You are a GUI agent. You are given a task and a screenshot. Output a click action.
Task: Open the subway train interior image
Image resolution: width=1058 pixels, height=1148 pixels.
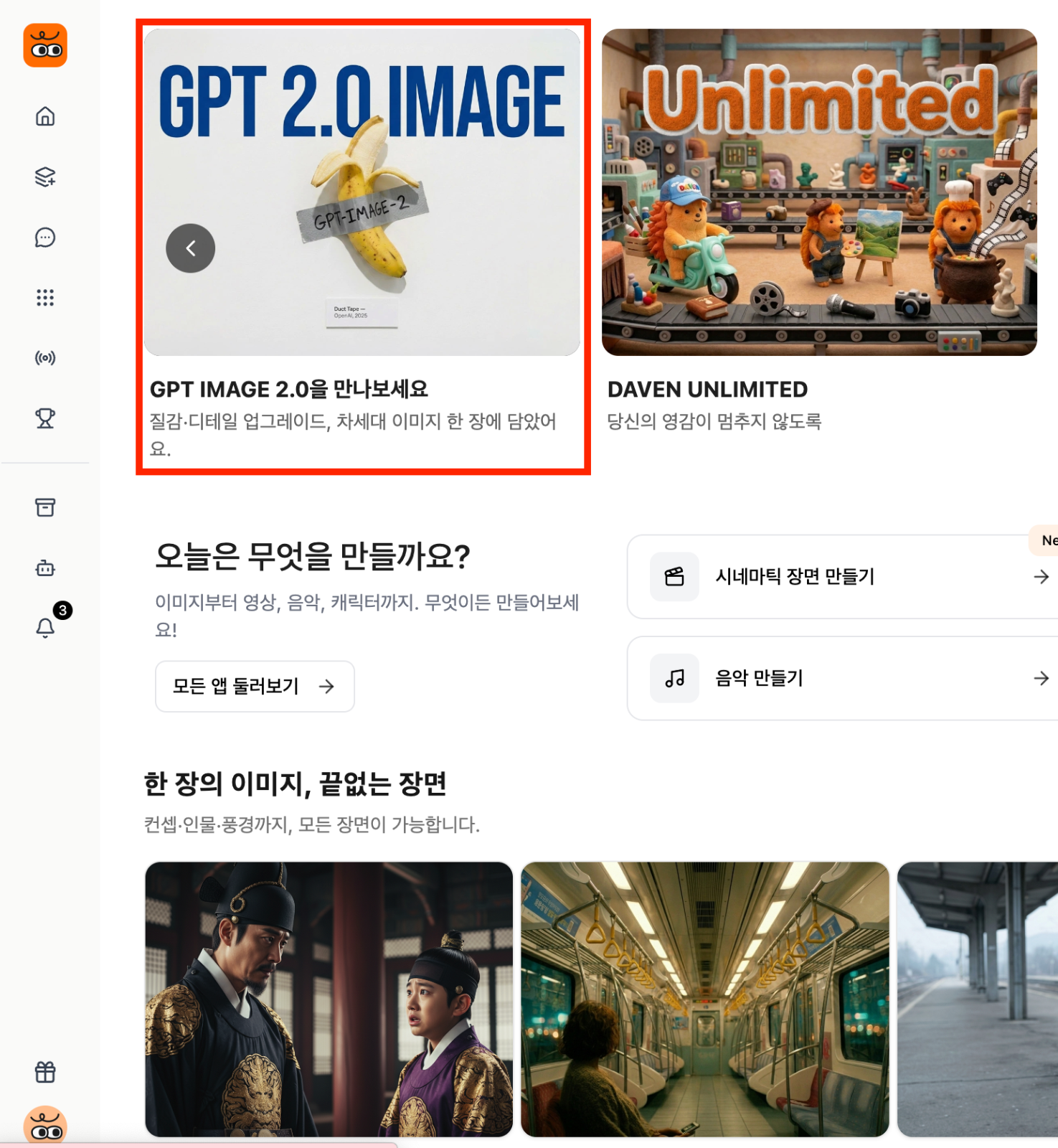pyautogui.click(x=705, y=999)
